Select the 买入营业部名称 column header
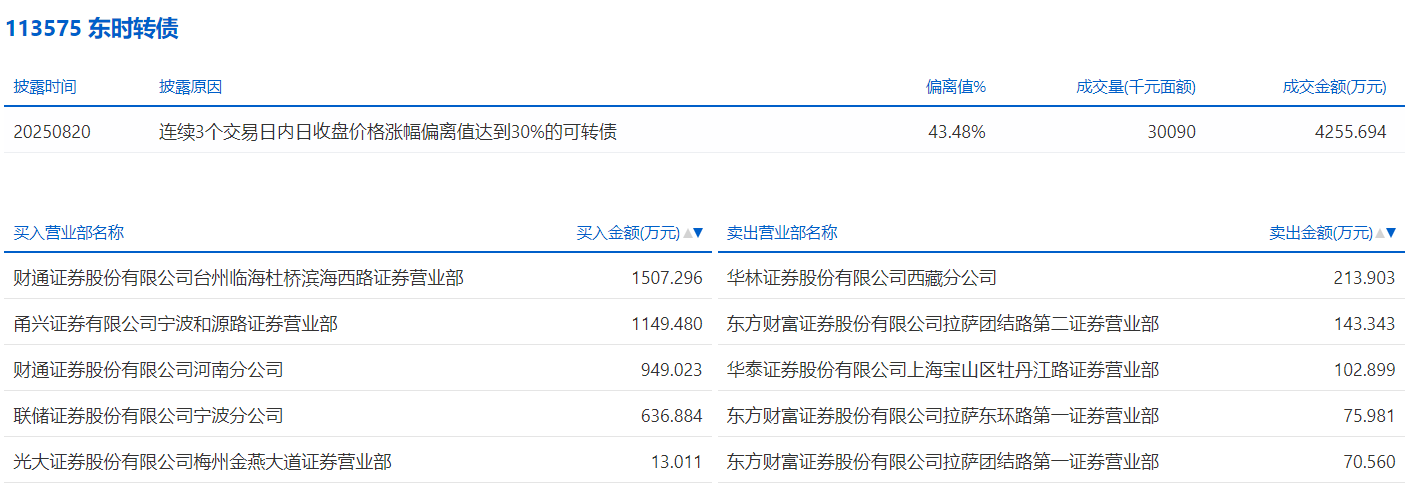1410x489 pixels. (x=69, y=233)
